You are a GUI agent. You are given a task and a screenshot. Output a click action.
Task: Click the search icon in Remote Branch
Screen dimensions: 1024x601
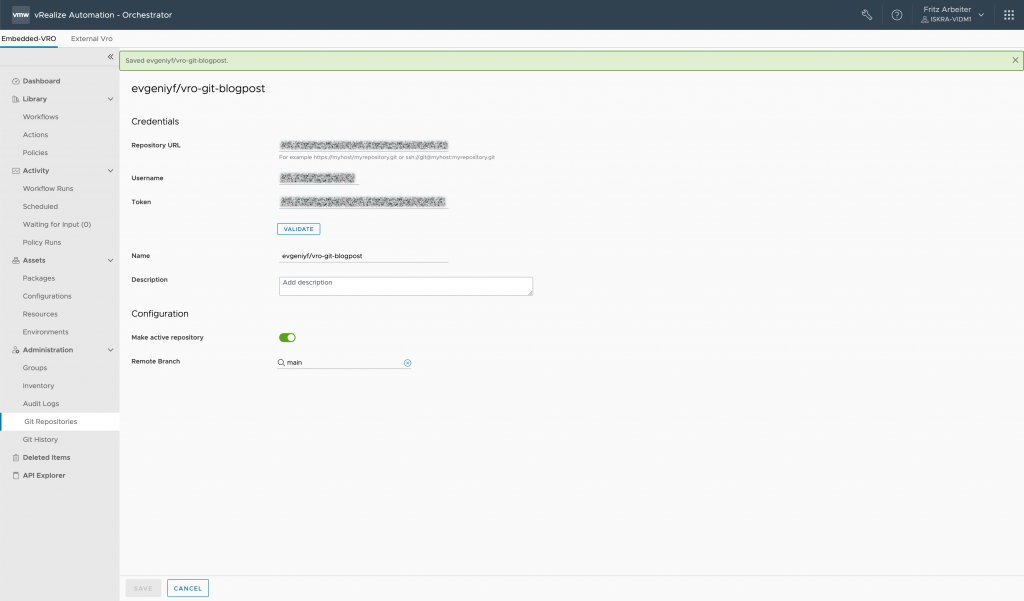click(x=281, y=363)
